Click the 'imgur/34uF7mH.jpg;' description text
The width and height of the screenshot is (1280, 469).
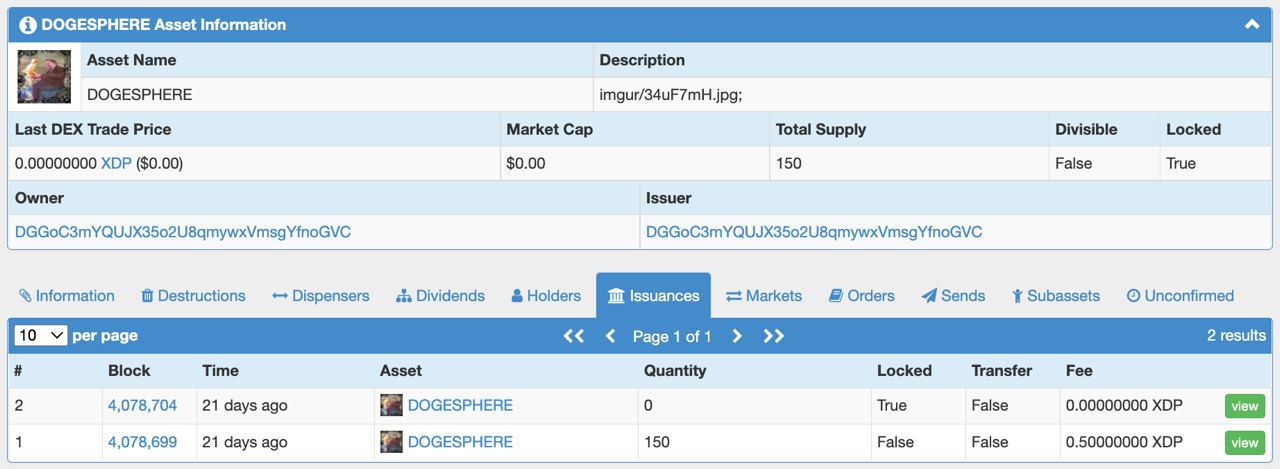(670, 95)
